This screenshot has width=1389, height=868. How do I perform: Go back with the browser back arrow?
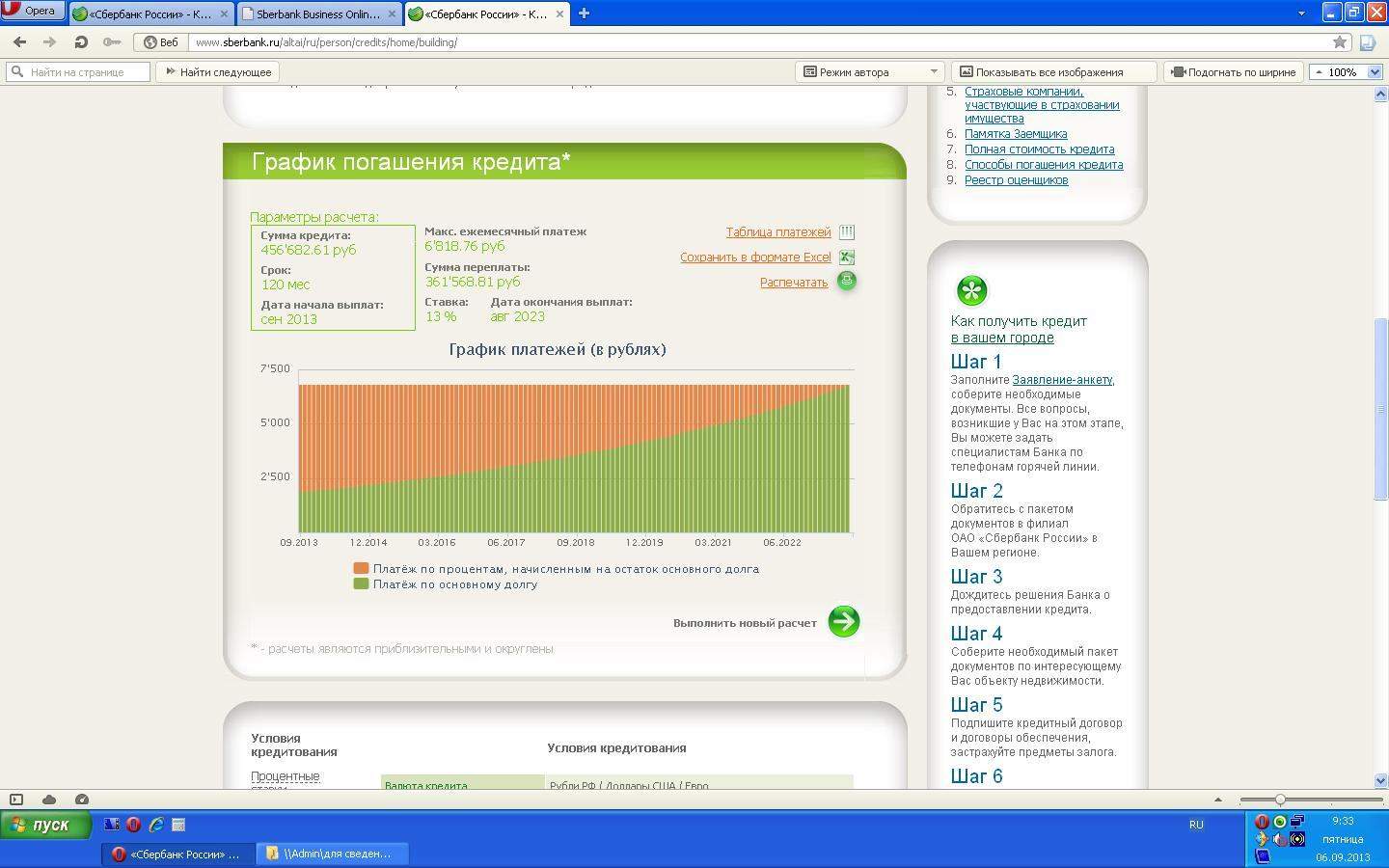coord(19,42)
